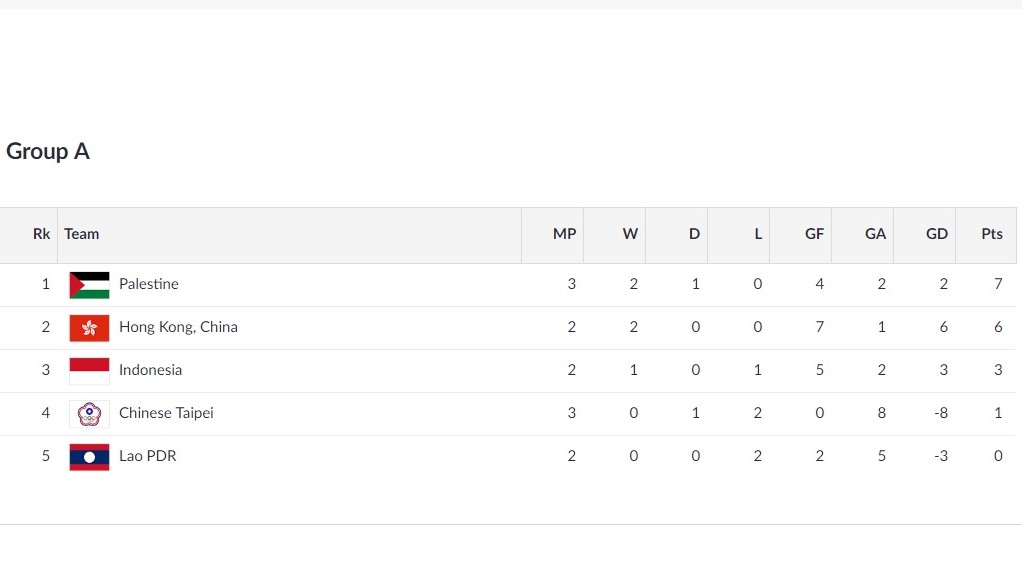Click the Group A heading
1022x575 pixels.
click(x=48, y=151)
